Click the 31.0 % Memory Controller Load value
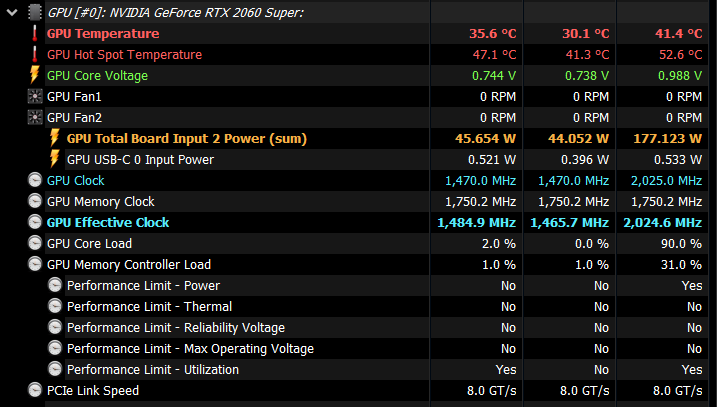 681,265
